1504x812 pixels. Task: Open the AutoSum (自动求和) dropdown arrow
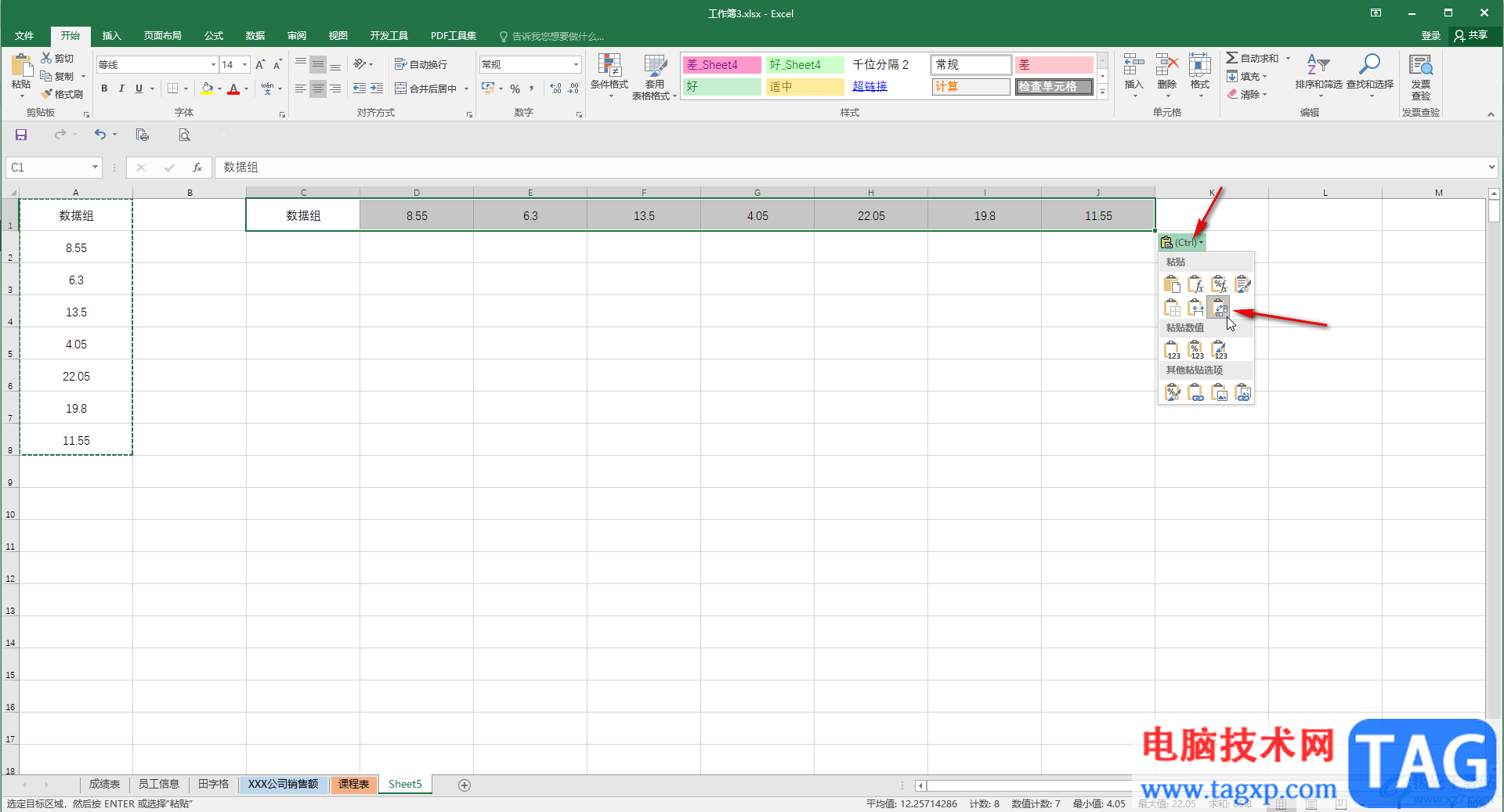pyautogui.click(x=1288, y=59)
